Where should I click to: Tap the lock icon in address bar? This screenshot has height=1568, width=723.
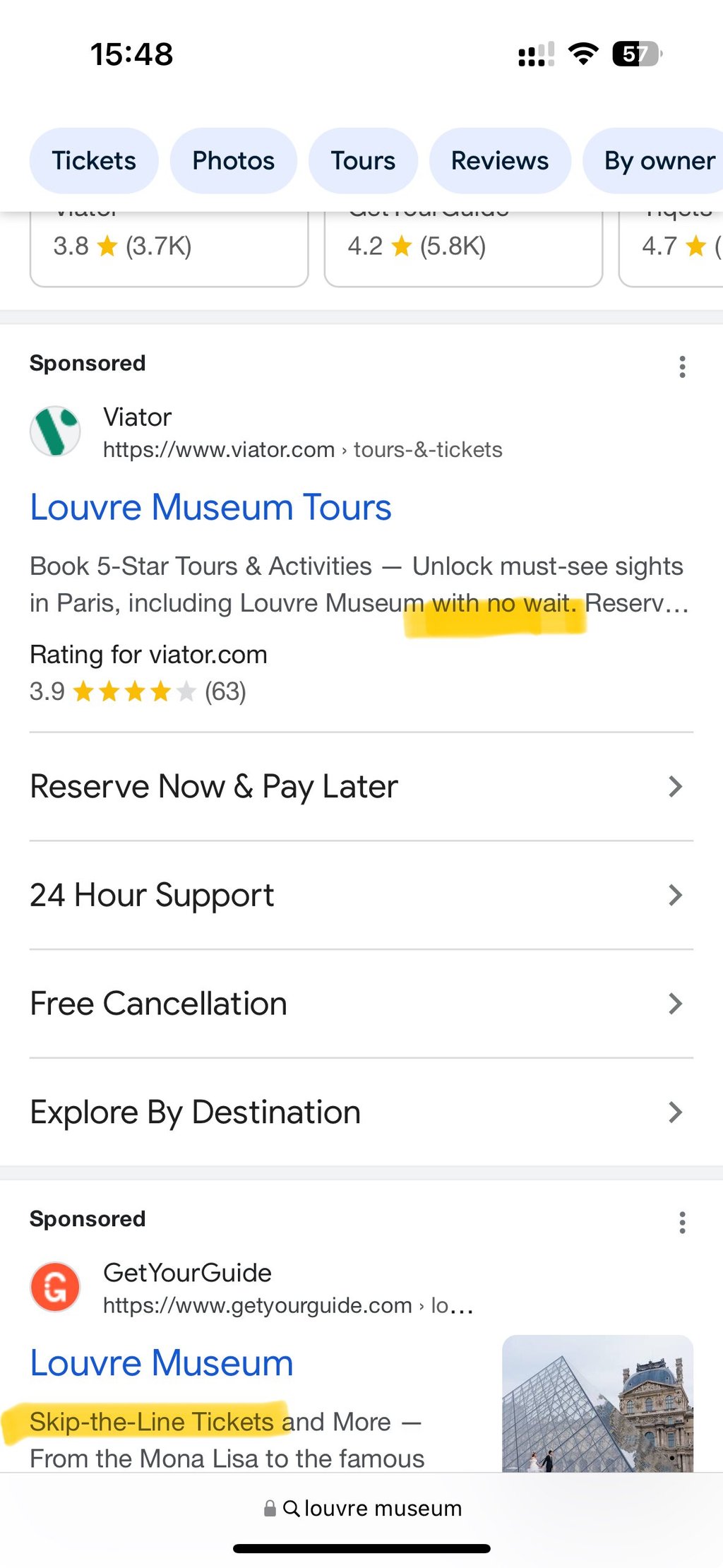point(270,1509)
